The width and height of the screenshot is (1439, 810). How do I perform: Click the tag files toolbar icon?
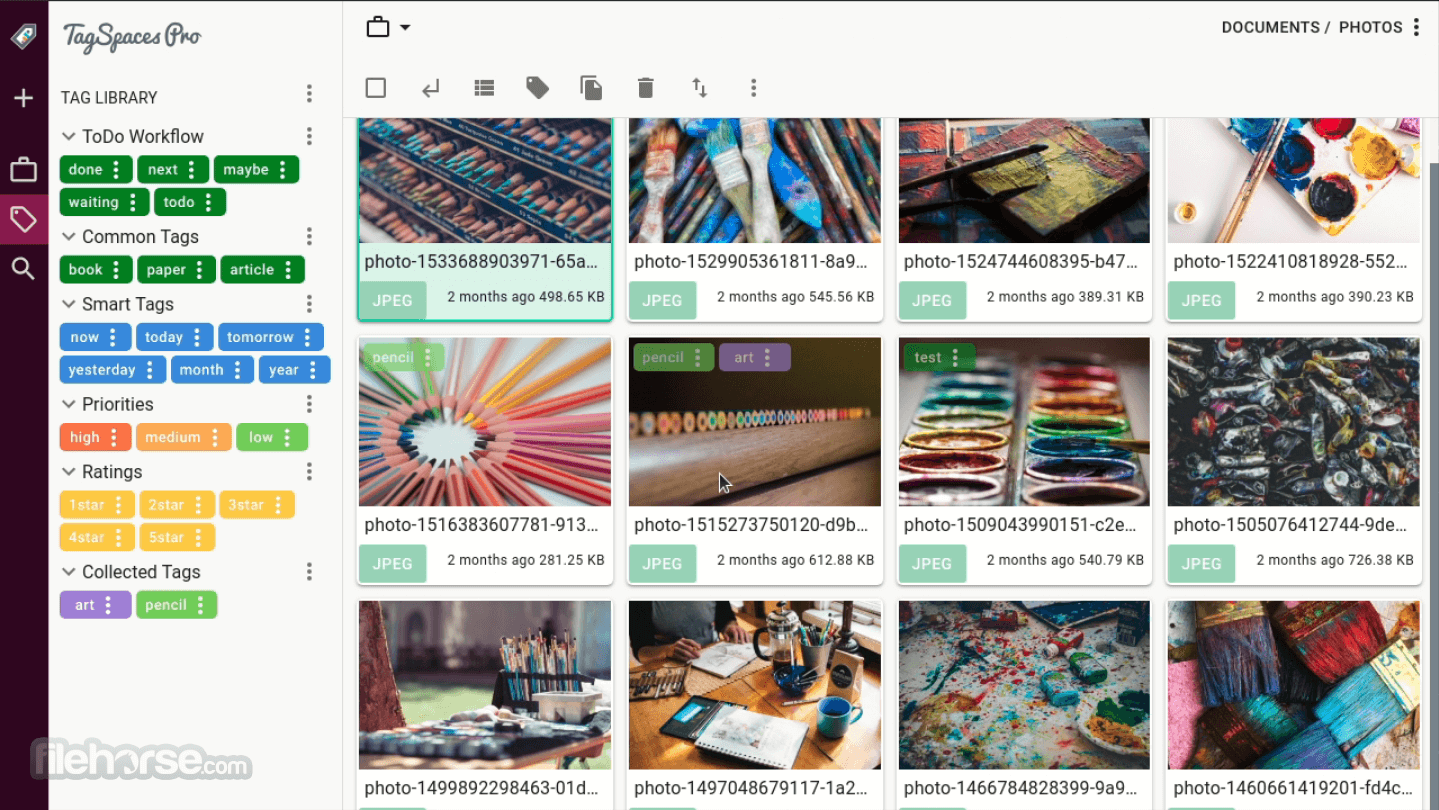click(538, 88)
